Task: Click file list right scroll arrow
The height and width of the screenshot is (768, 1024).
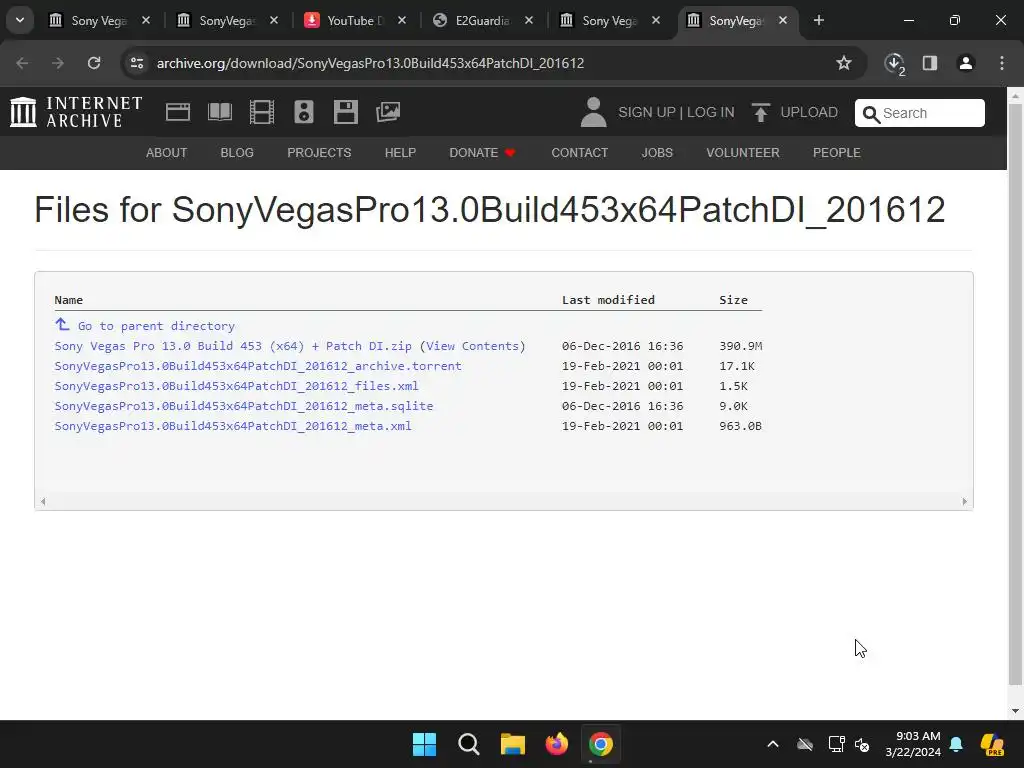Action: click(965, 502)
